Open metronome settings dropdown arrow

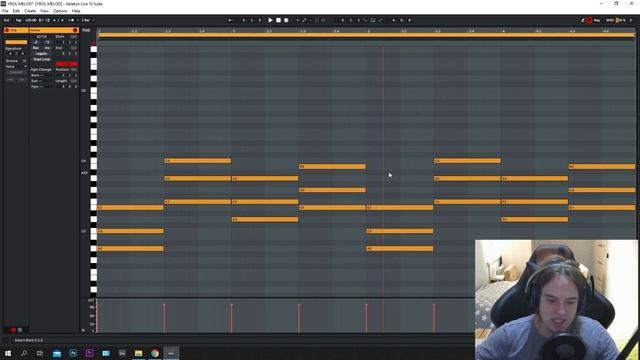[78, 20]
